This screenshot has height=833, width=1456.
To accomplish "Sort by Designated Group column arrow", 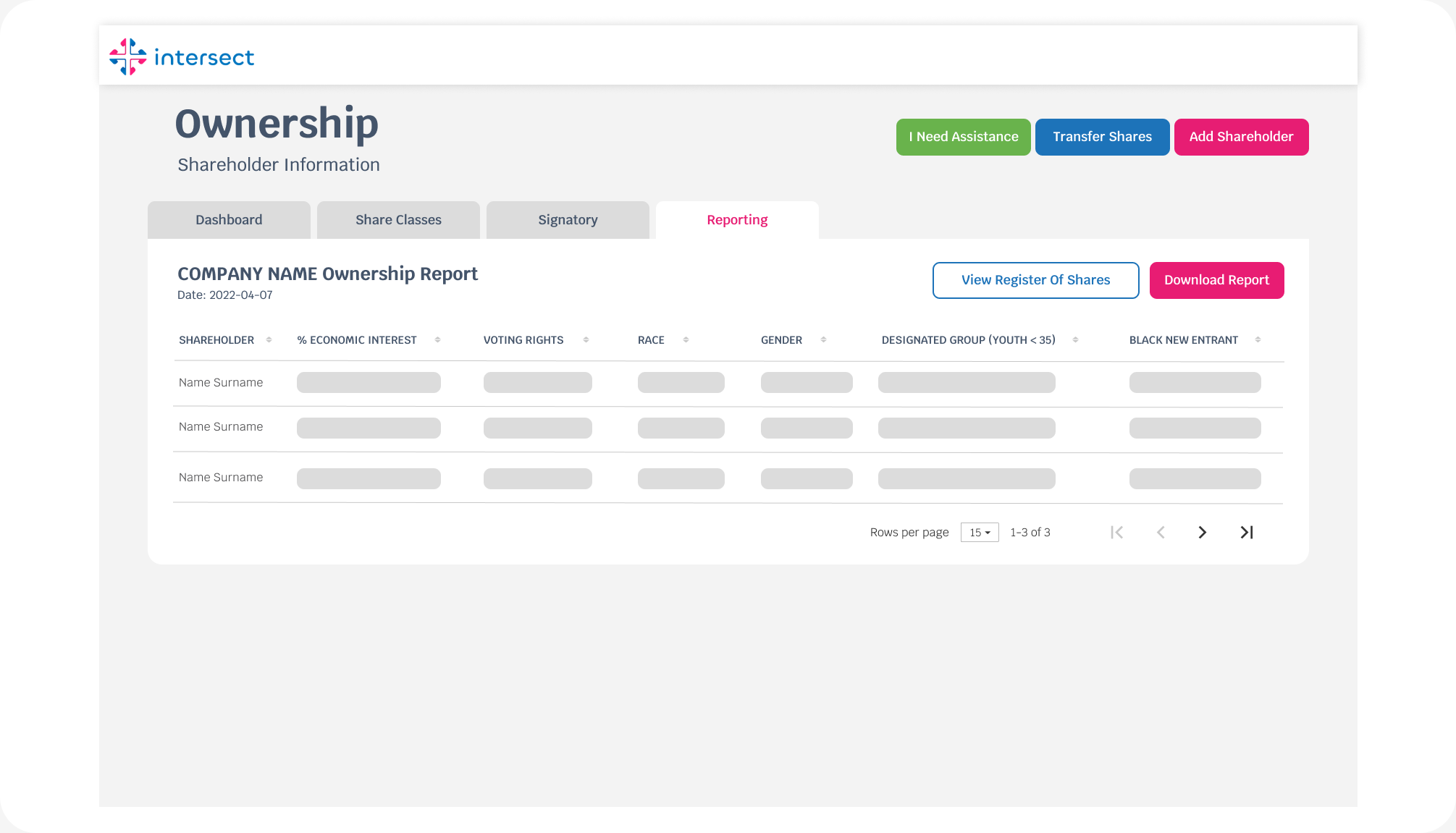I will (1075, 340).
